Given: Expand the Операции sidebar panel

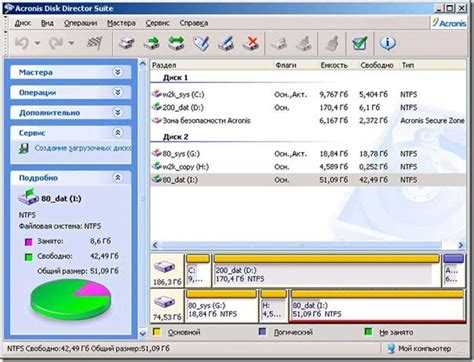Looking at the screenshot, I should click(x=117, y=92).
